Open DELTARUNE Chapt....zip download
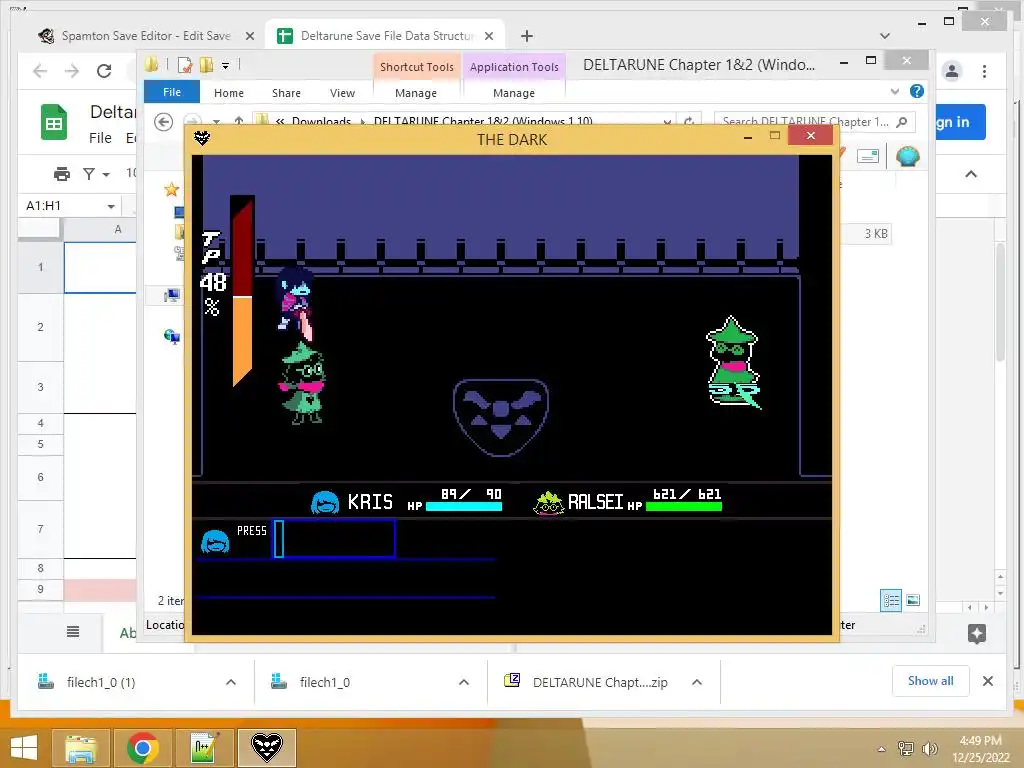1024x768 pixels. pos(600,682)
